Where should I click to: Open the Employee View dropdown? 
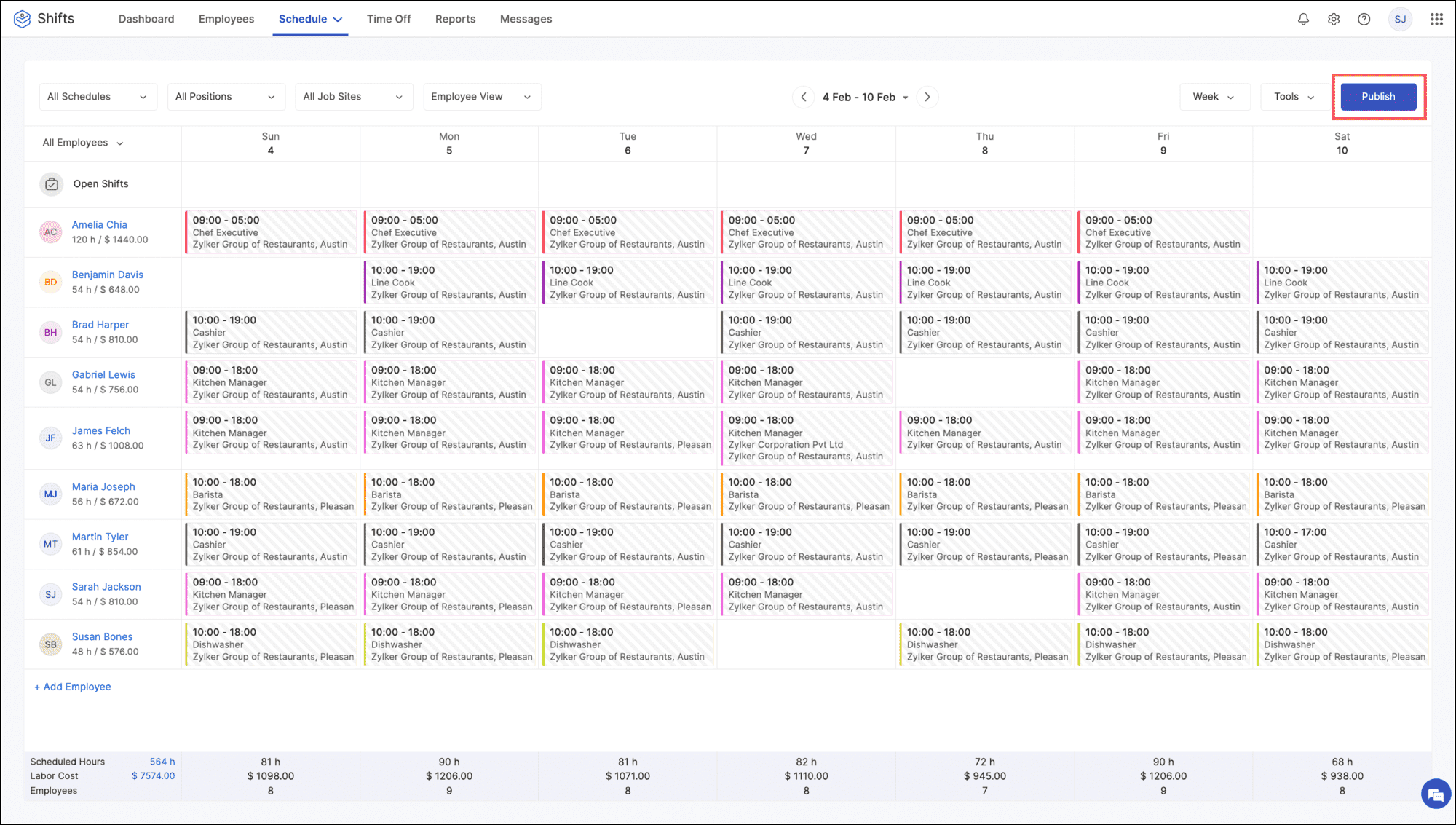coord(481,97)
